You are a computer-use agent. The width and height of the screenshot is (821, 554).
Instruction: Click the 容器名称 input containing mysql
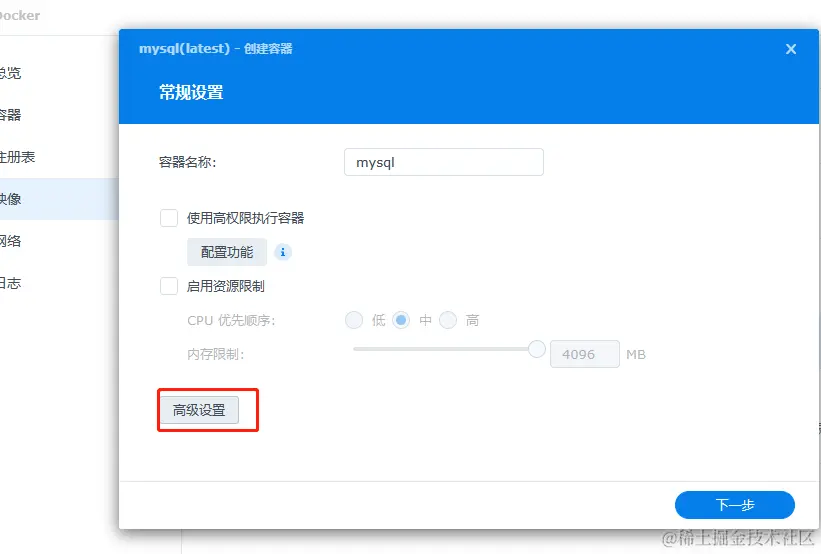(443, 162)
